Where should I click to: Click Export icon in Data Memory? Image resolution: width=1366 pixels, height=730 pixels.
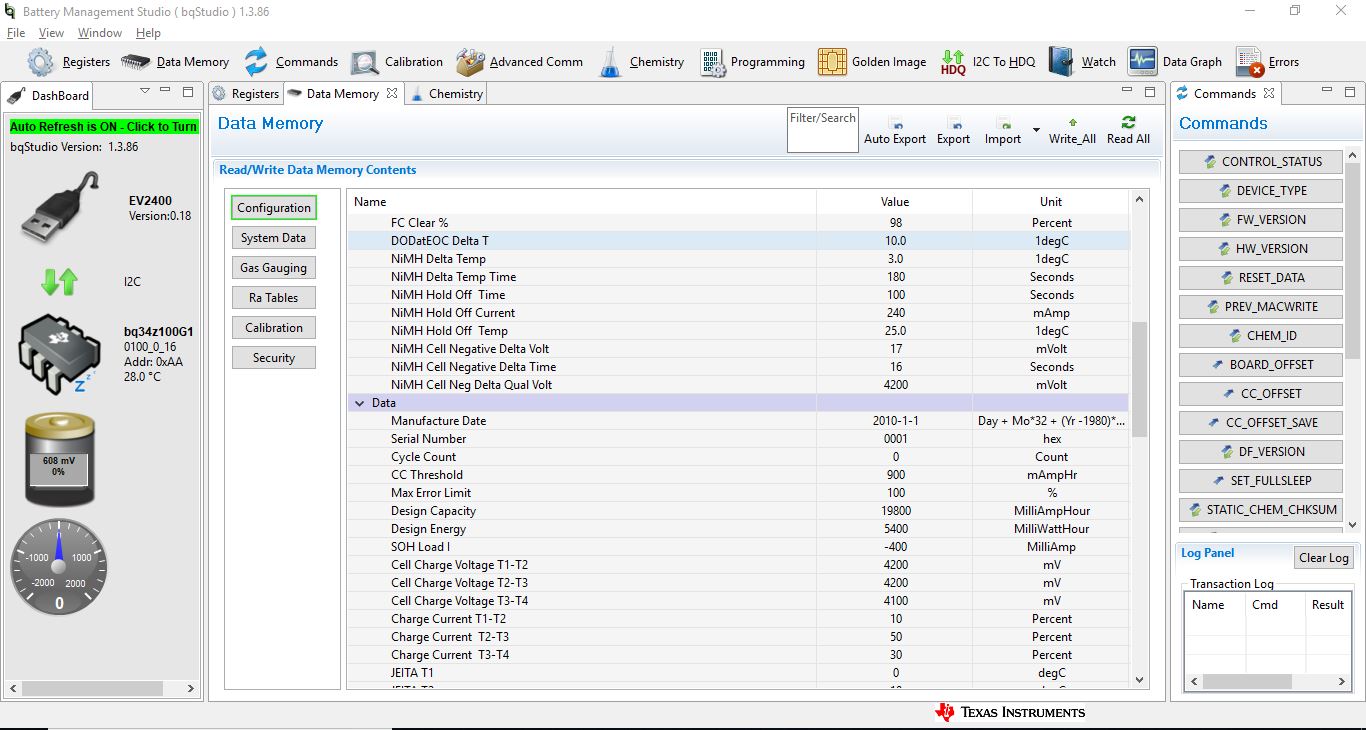pyautogui.click(x=953, y=124)
